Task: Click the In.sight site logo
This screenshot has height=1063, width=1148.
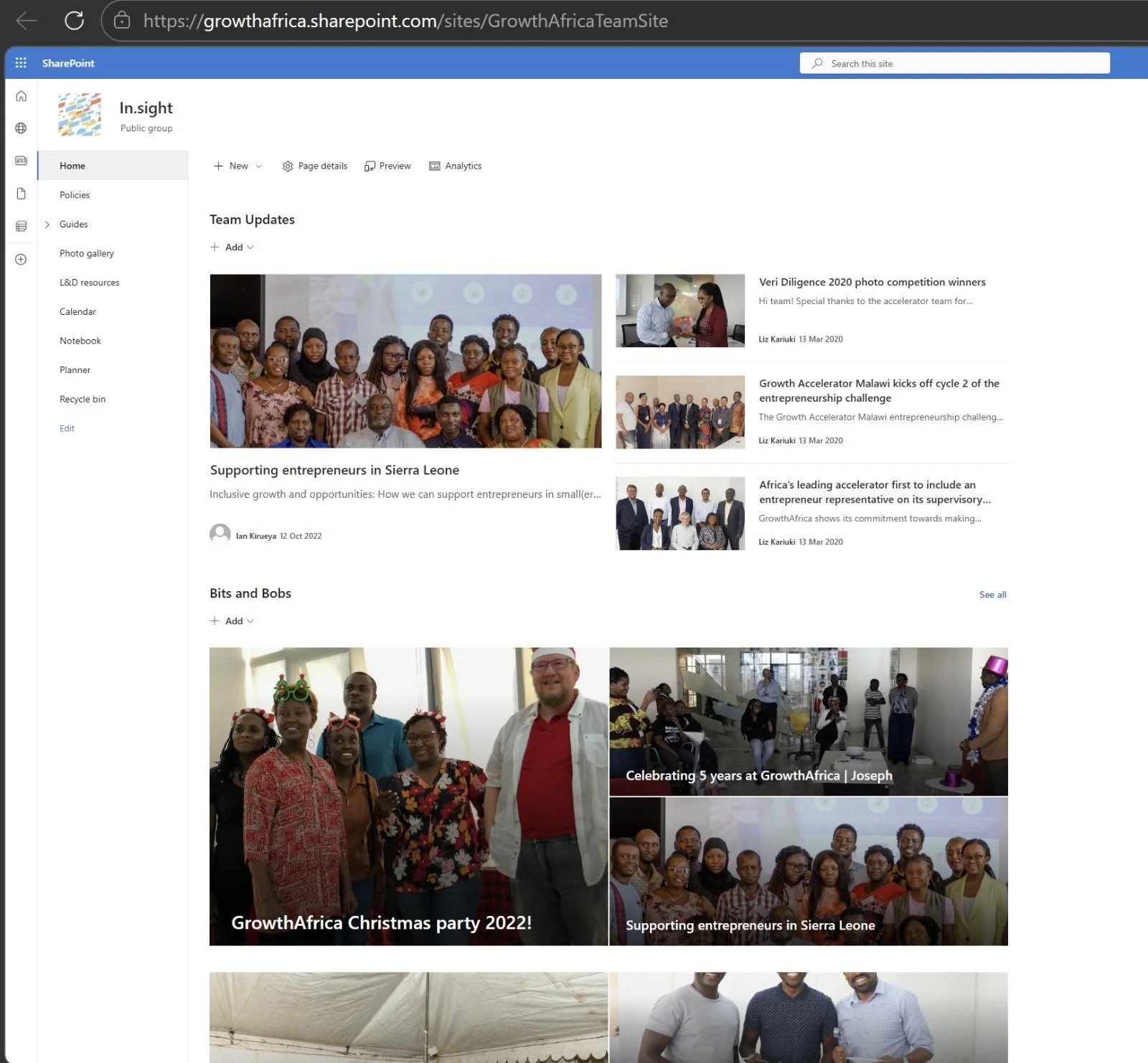Action: pyautogui.click(x=80, y=115)
